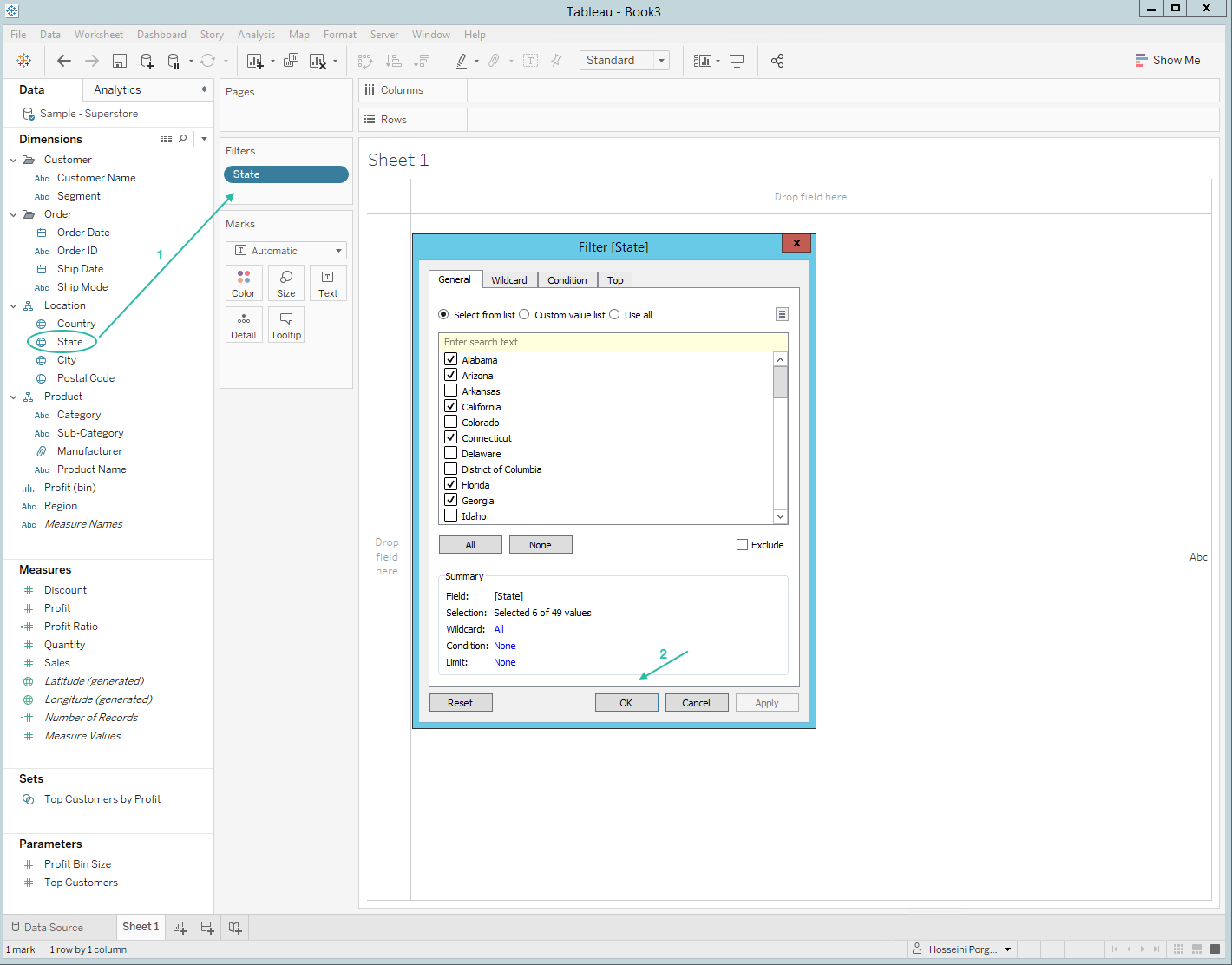The height and width of the screenshot is (965, 1232).
Task: Click the New Dashboard tab icon
Action: click(207, 927)
